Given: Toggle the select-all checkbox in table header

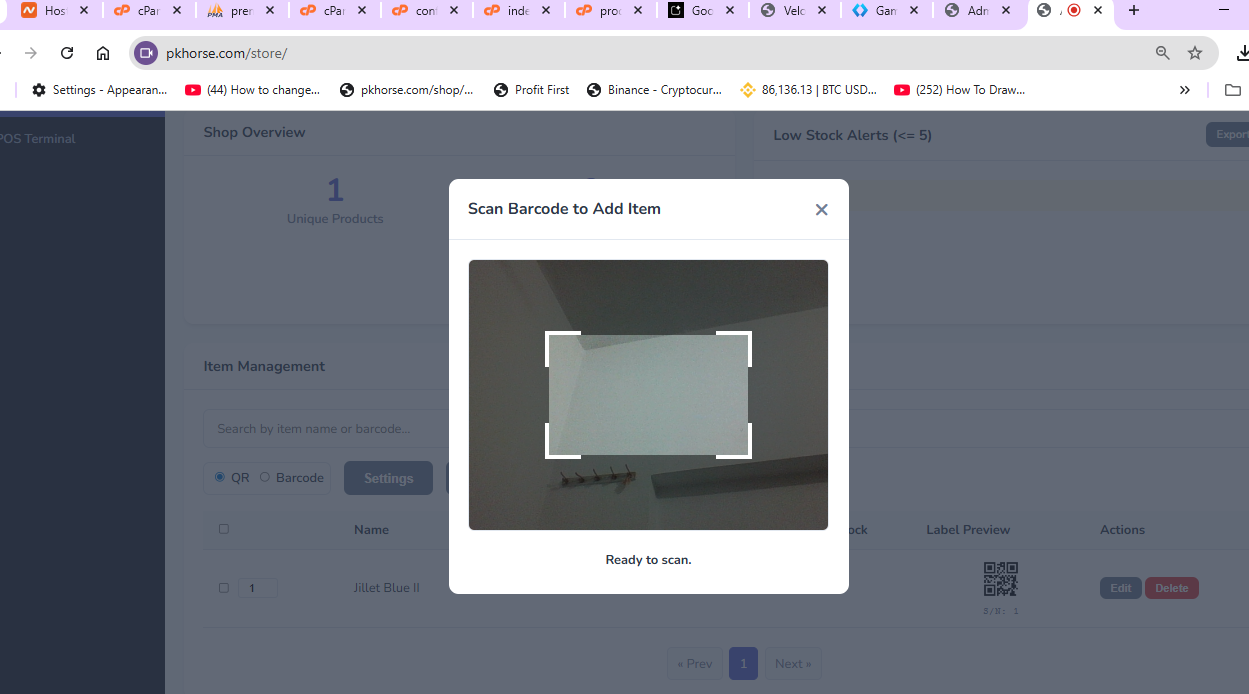Looking at the screenshot, I should 224,529.
